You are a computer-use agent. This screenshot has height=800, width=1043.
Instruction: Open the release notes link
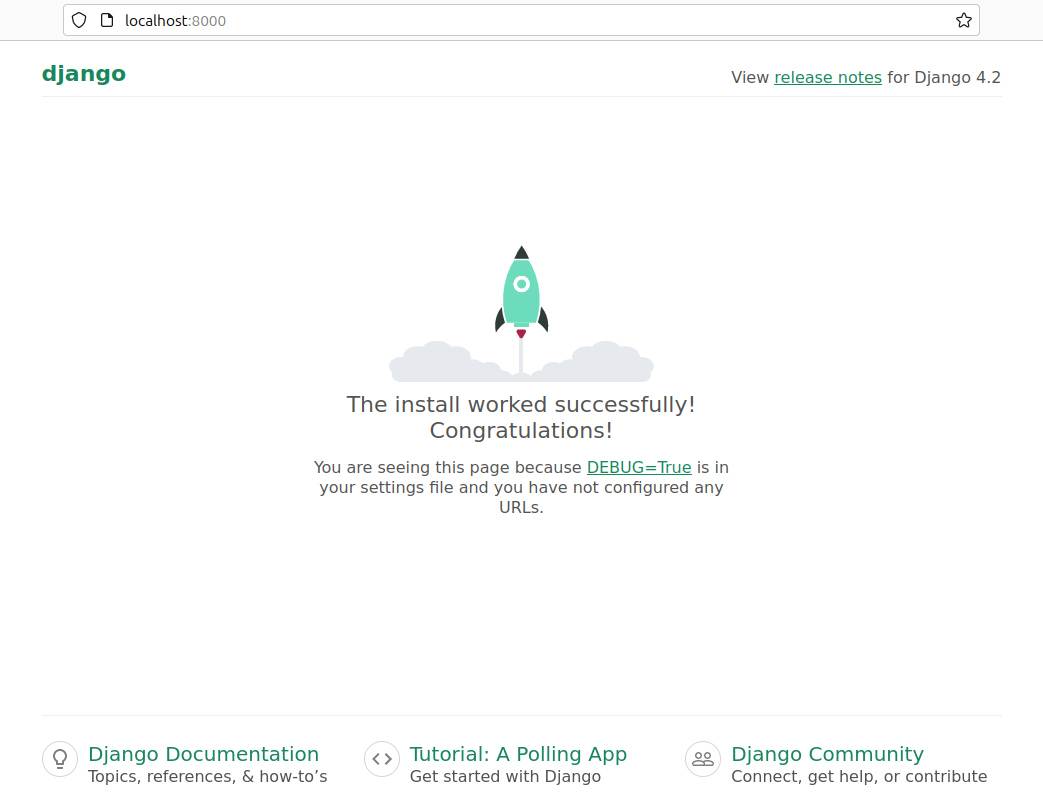pos(827,77)
